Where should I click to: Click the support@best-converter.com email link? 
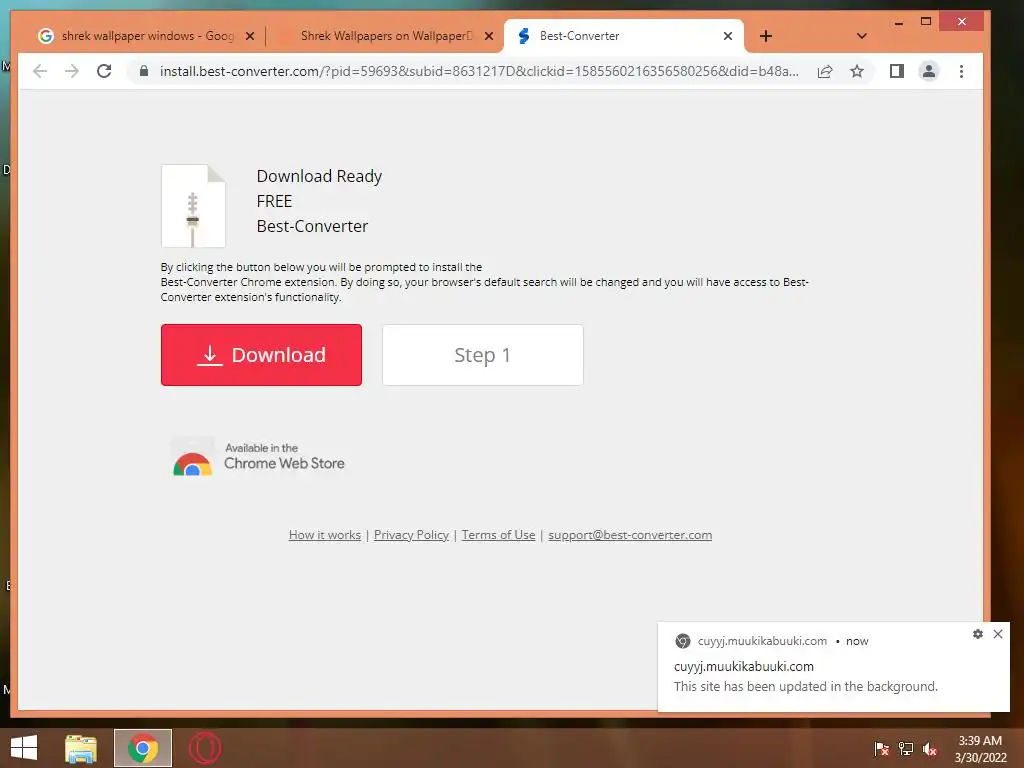click(630, 535)
